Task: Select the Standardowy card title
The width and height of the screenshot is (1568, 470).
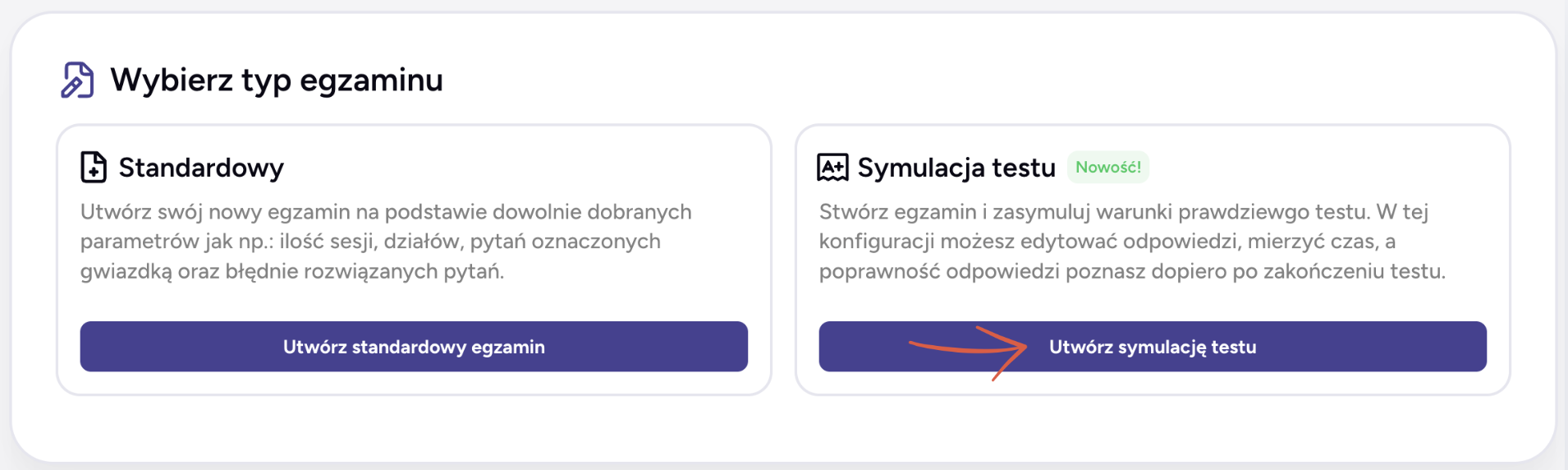Action: pyautogui.click(x=201, y=168)
